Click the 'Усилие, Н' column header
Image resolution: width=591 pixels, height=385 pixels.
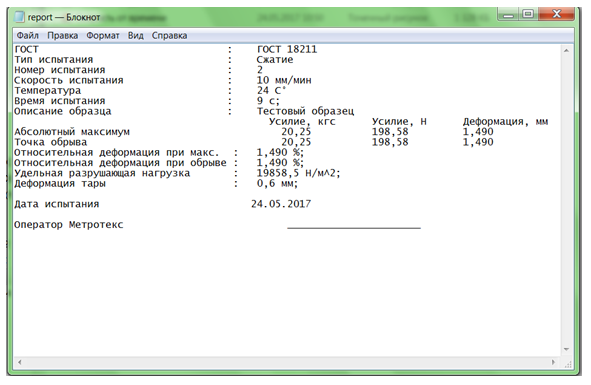click(x=399, y=121)
